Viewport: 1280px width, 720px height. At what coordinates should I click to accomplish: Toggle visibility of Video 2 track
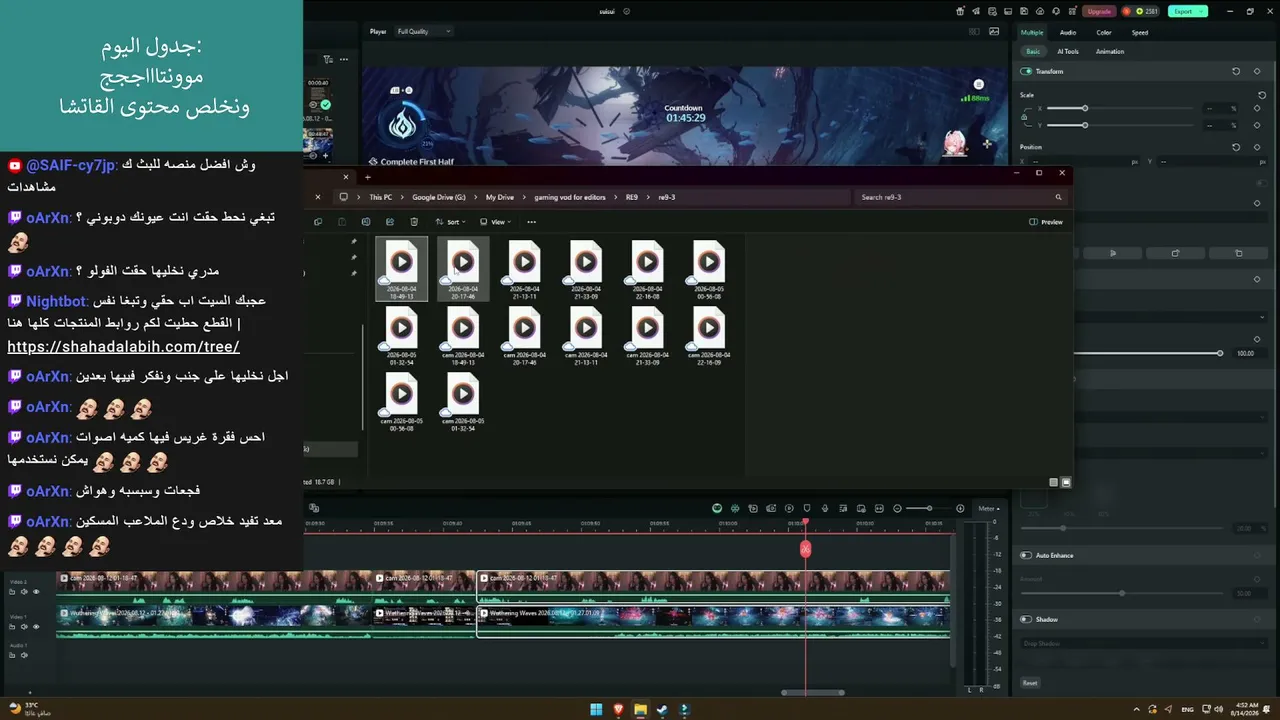coord(36,592)
